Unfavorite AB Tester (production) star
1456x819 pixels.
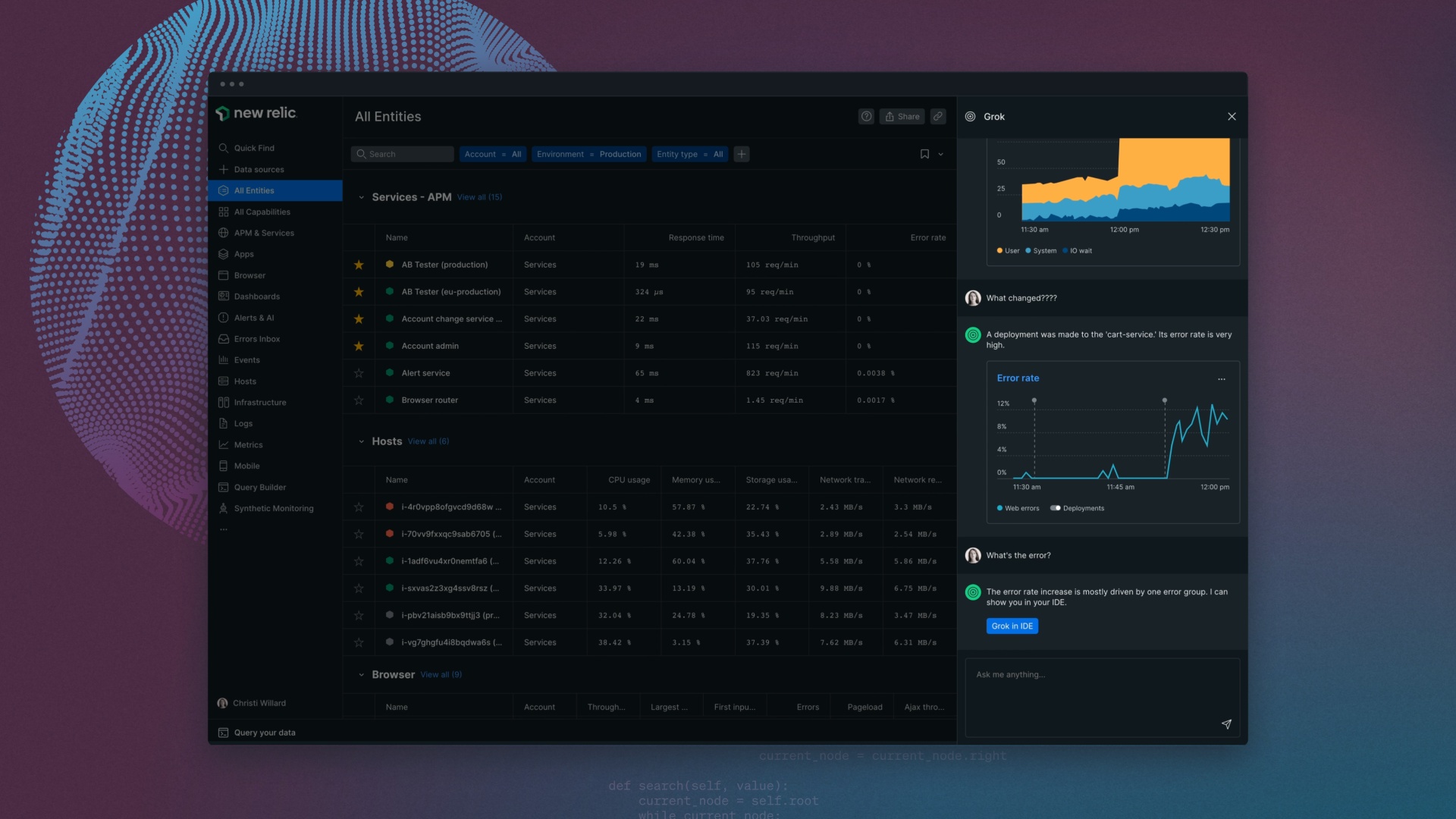(359, 265)
